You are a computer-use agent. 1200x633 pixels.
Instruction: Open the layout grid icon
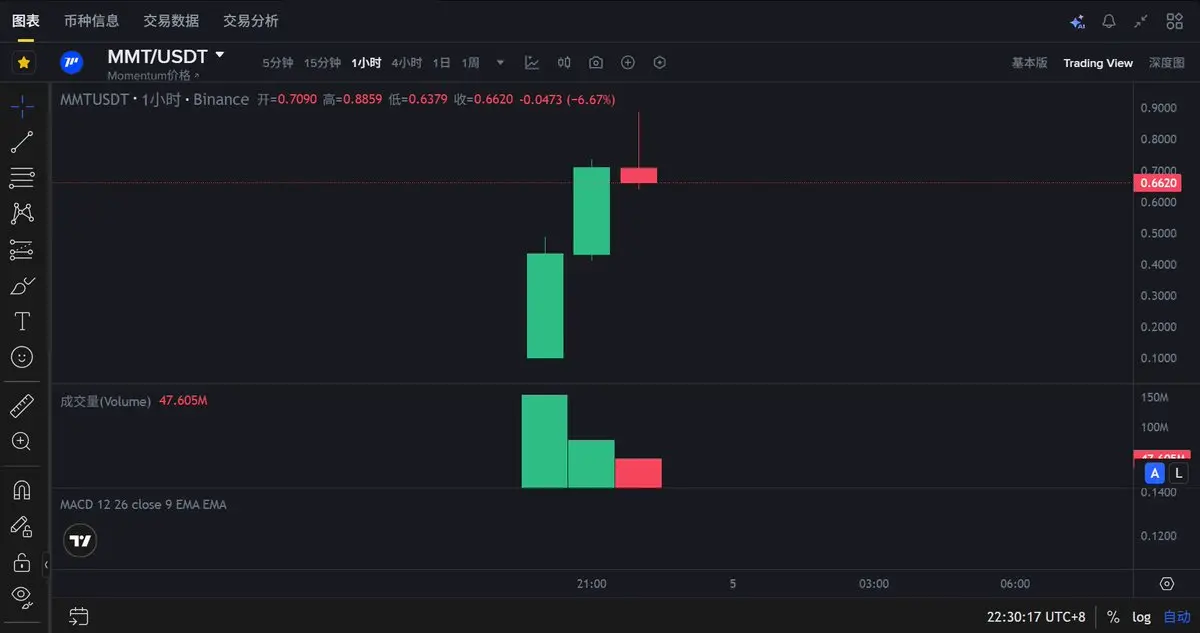[1174, 21]
